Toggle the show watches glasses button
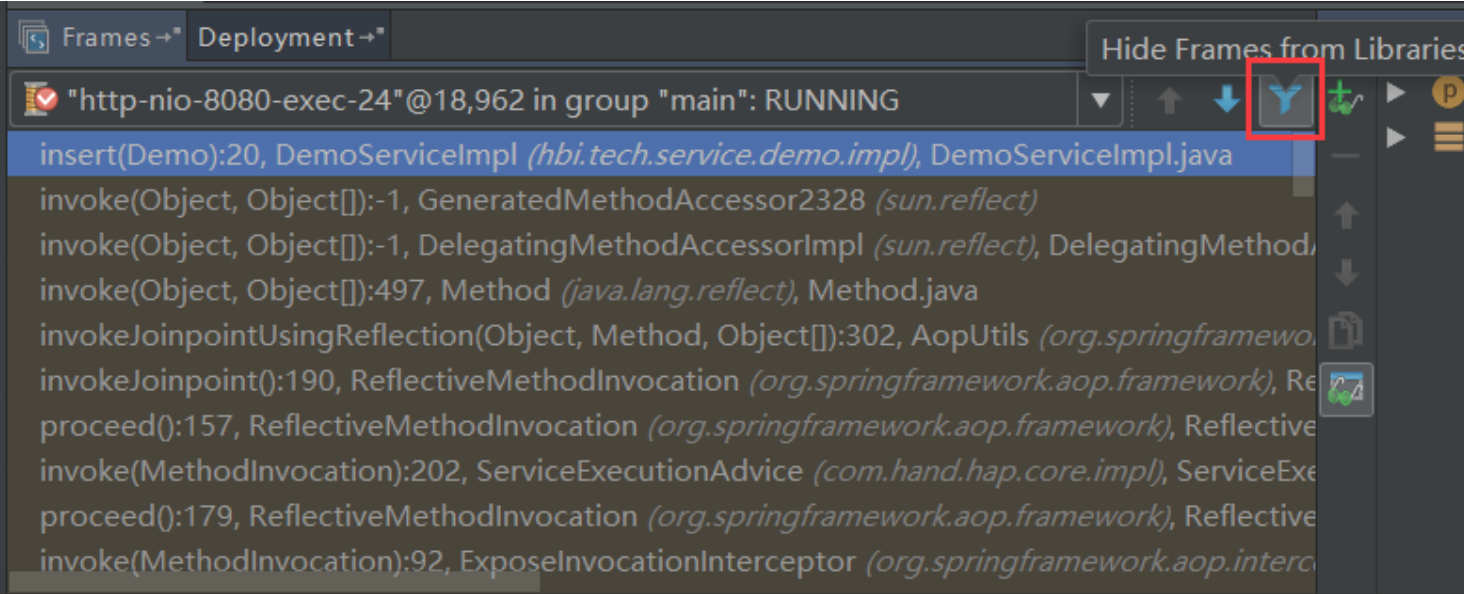1464x594 pixels. pos(1346,389)
